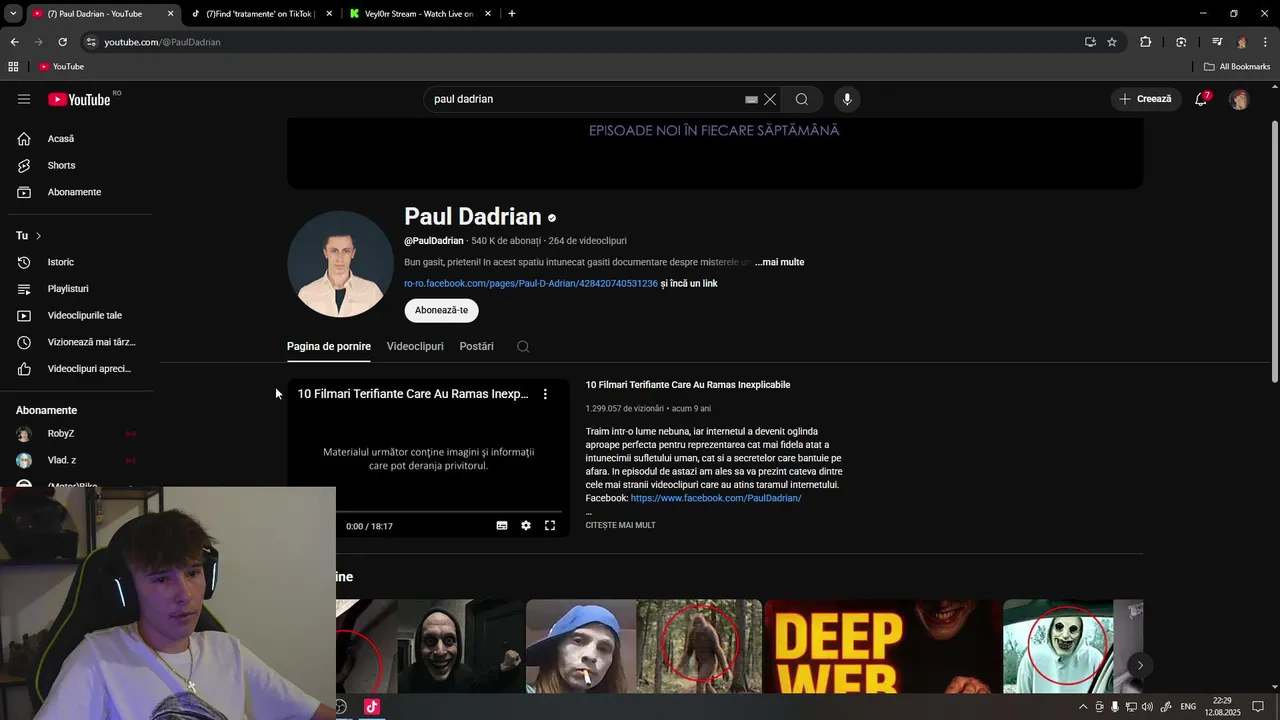Click the install app icon in address bar
This screenshot has width=1280, height=720.
pyautogui.click(x=1090, y=42)
